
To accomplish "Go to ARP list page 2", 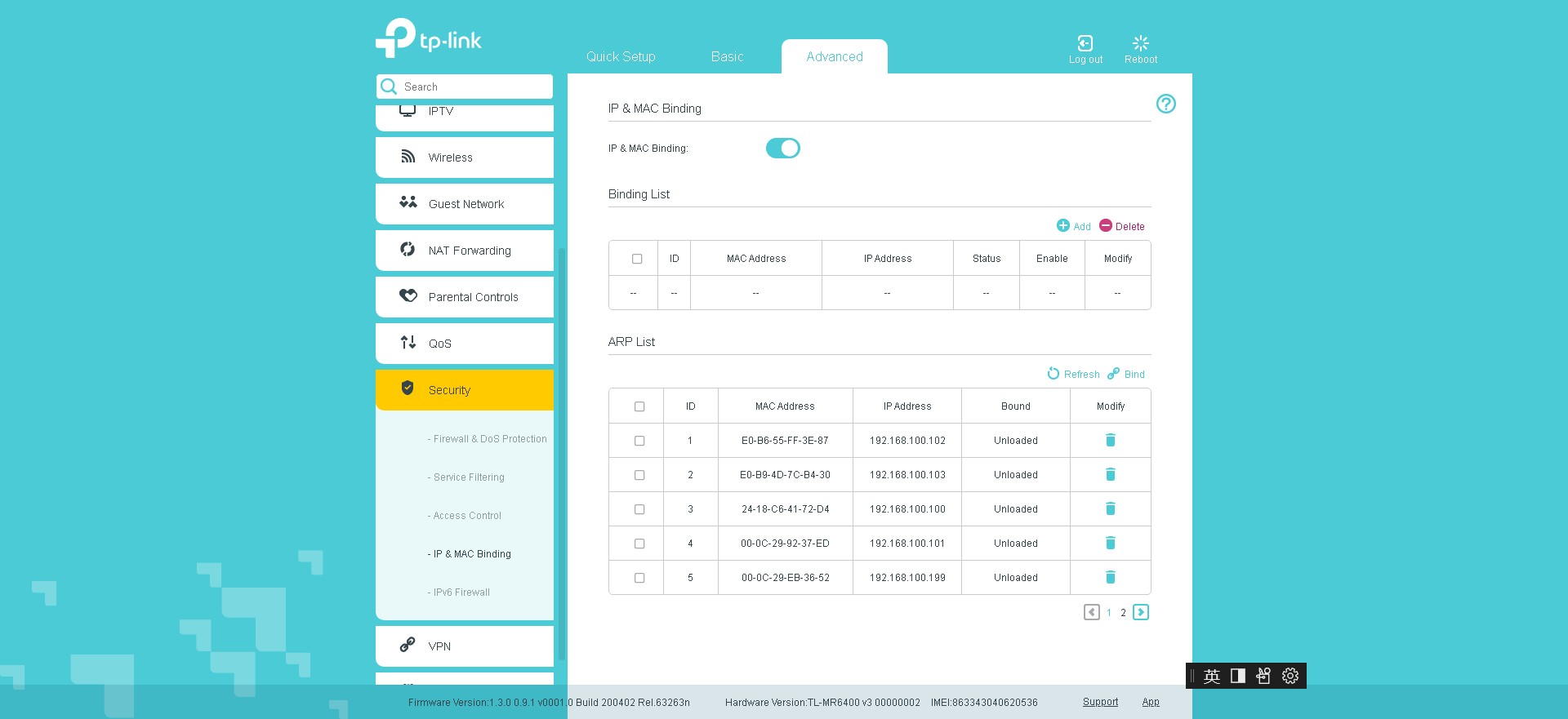I will 1124,612.
